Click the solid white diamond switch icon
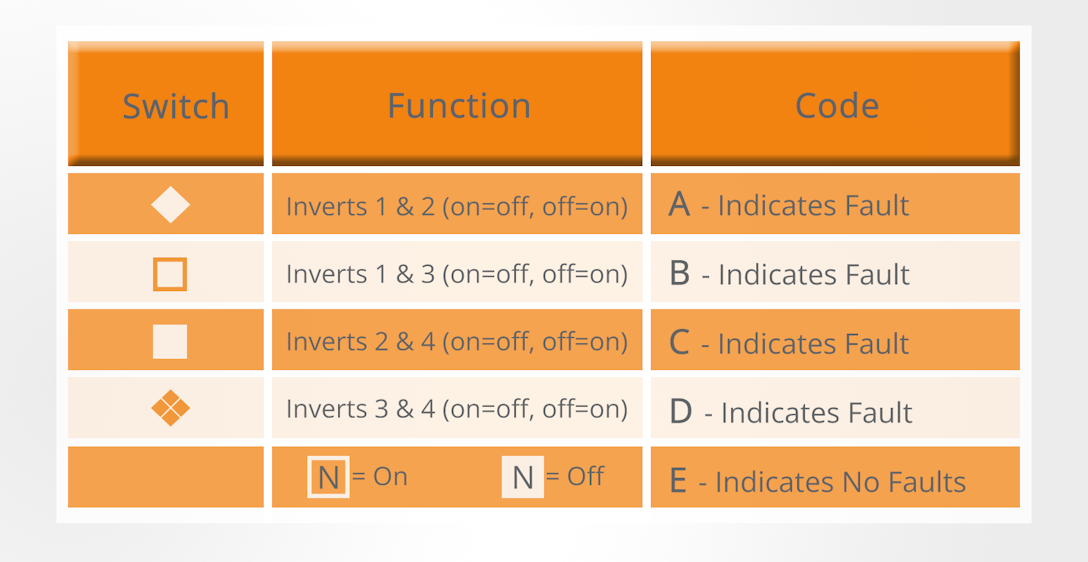 point(170,205)
